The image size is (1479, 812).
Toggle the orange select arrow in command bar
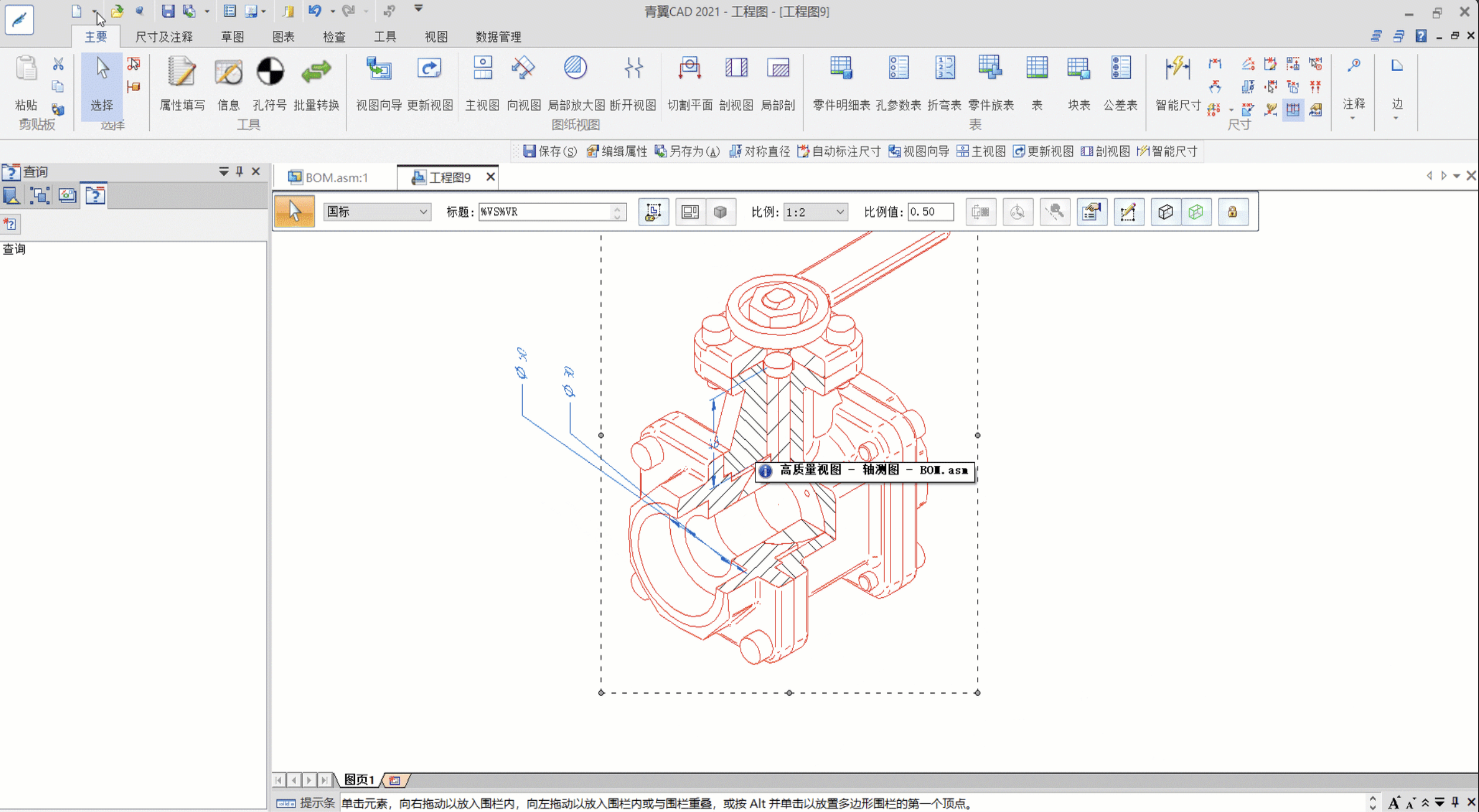click(294, 212)
